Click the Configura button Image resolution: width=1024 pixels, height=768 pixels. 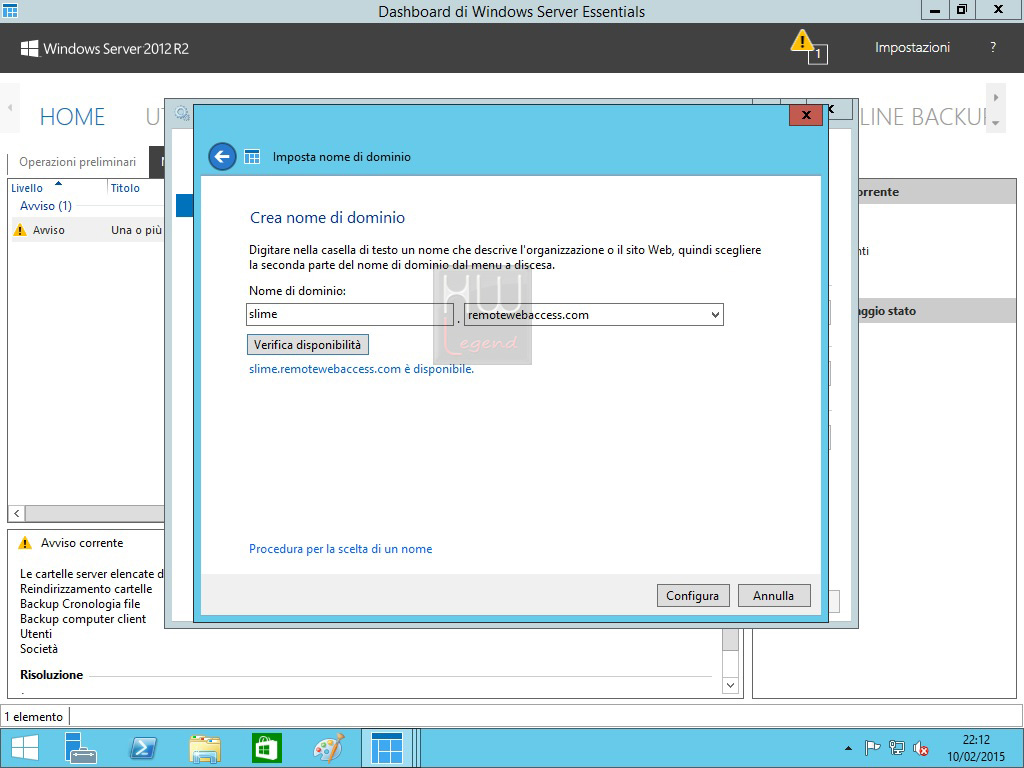693,596
